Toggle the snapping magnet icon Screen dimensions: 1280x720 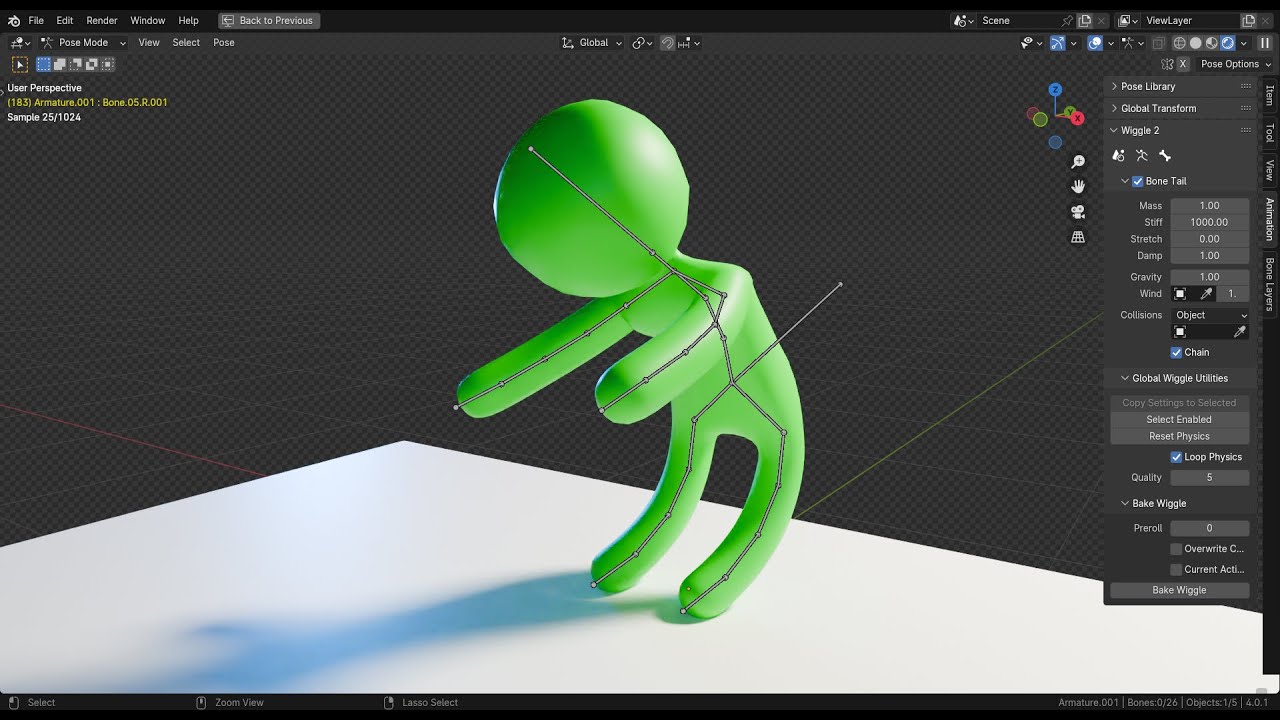tap(668, 43)
